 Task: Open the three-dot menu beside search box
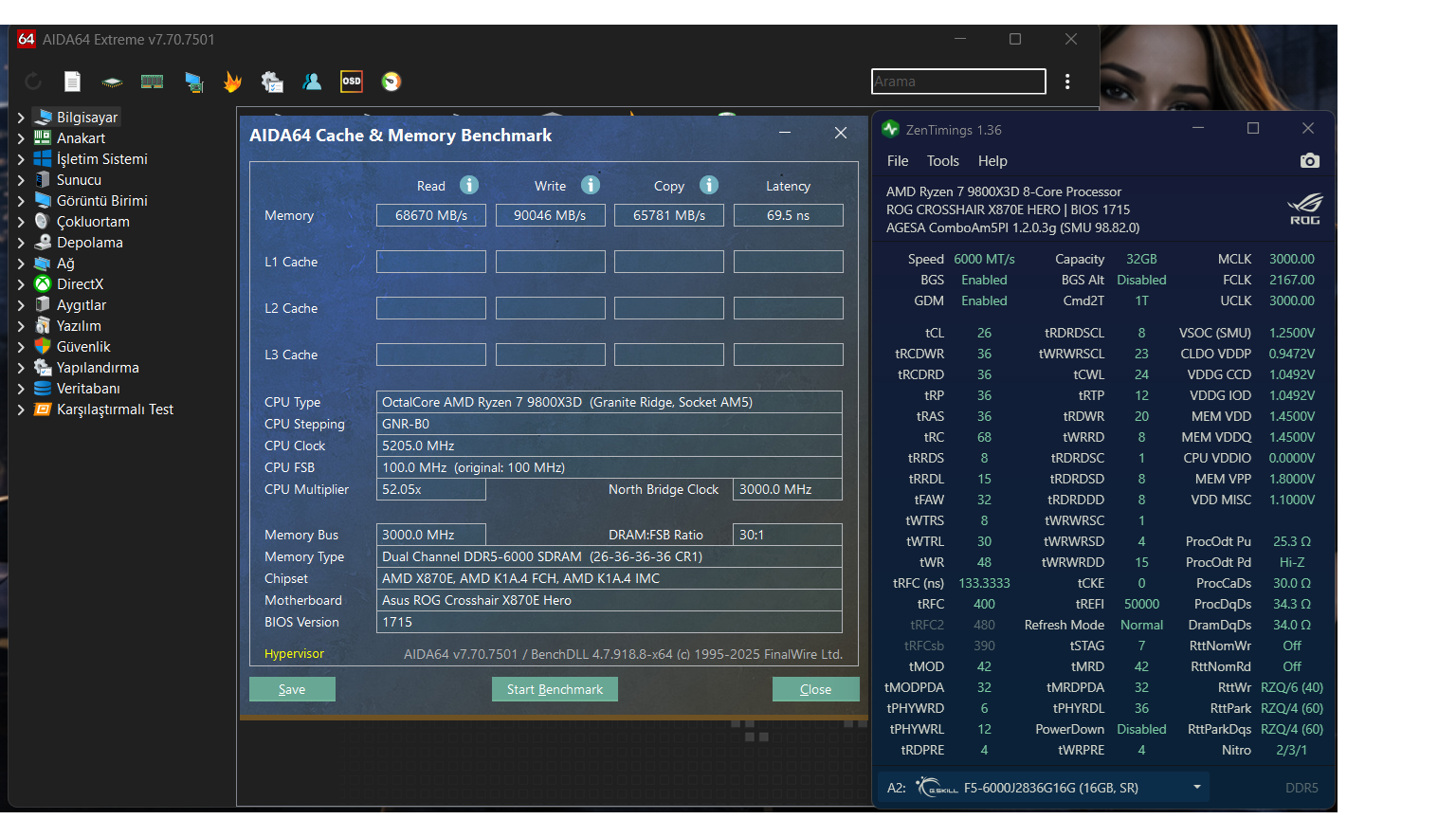(x=1067, y=82)
